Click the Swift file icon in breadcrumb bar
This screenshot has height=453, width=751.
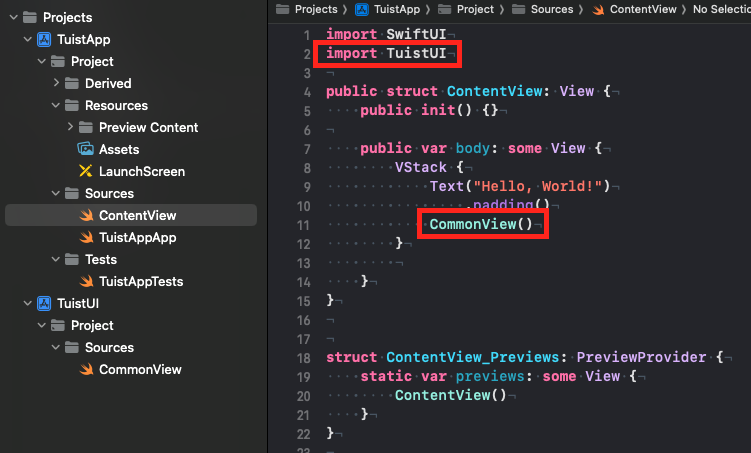click(x=598, y=9)
